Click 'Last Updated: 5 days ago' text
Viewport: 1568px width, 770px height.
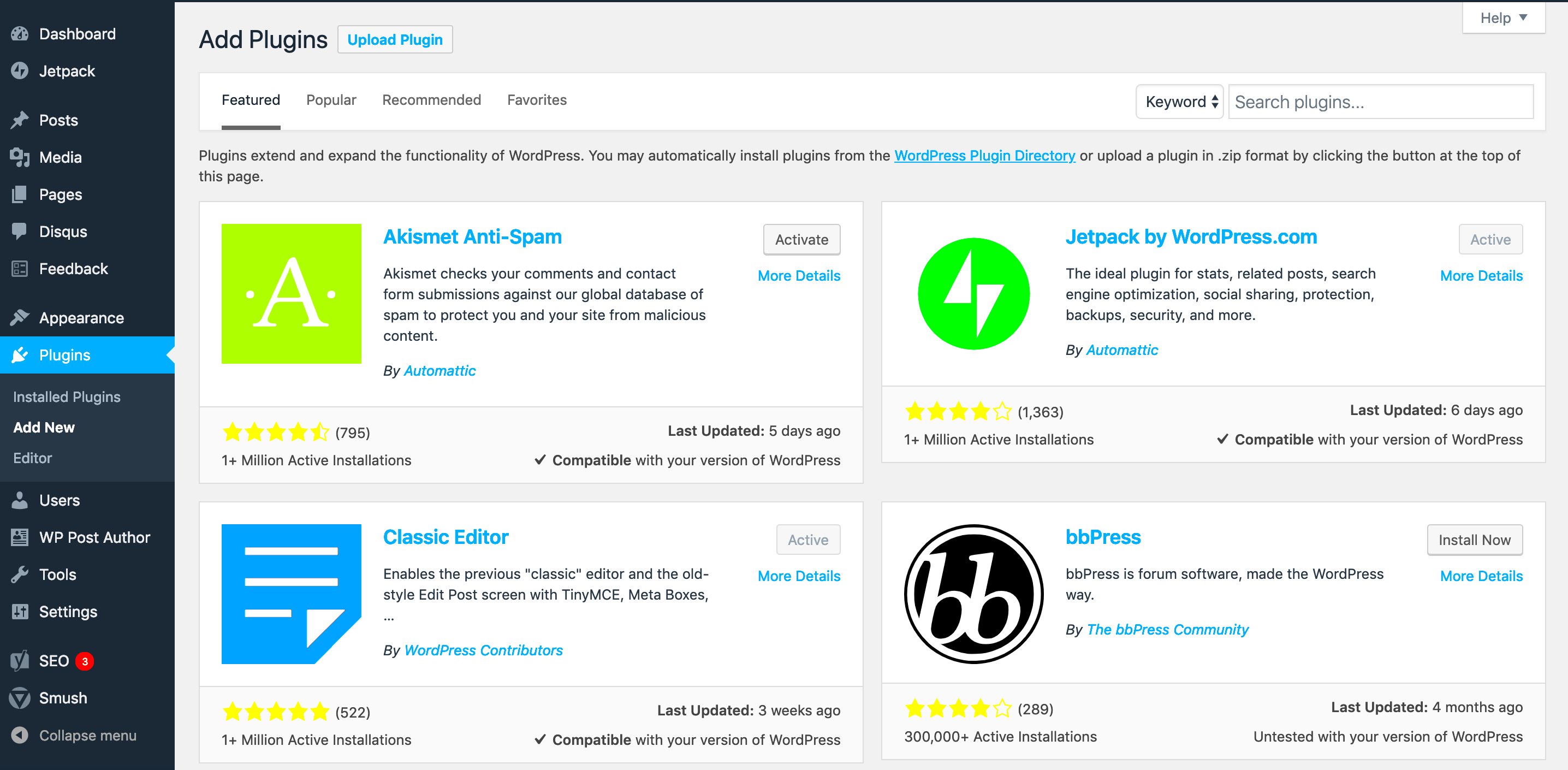tap(754, 430)
